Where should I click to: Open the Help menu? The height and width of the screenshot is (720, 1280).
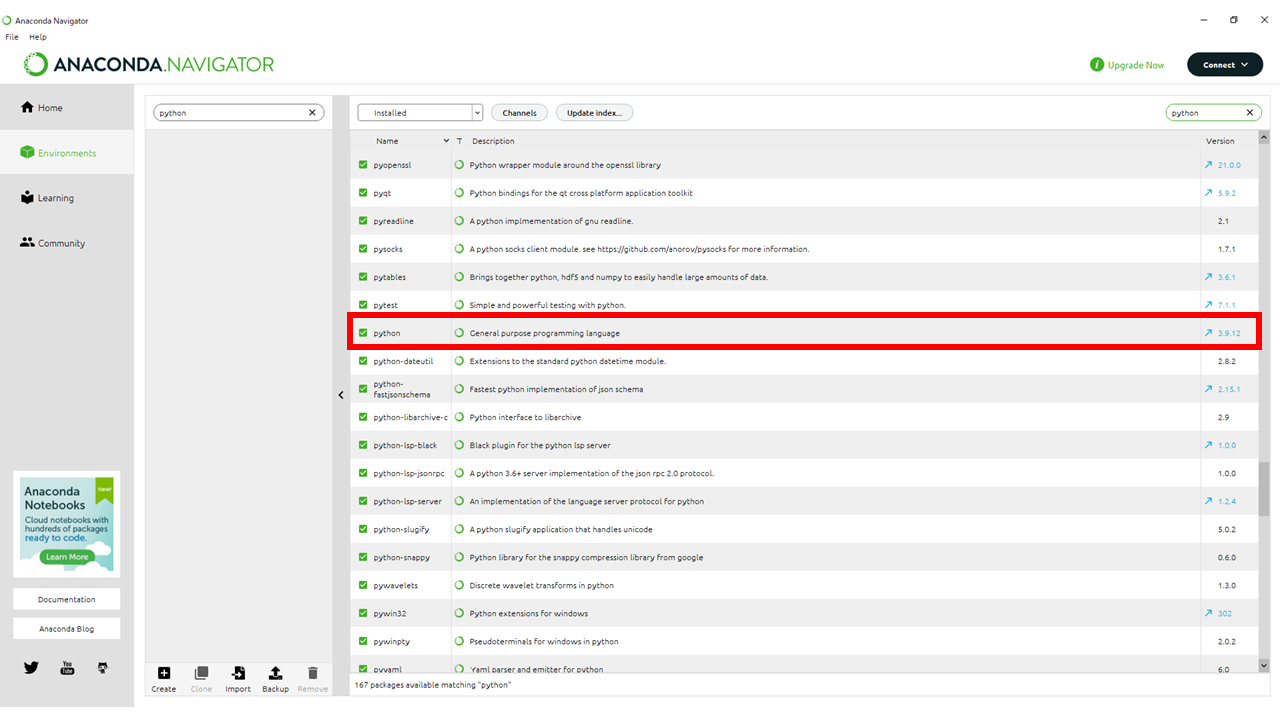click(38, 37)
